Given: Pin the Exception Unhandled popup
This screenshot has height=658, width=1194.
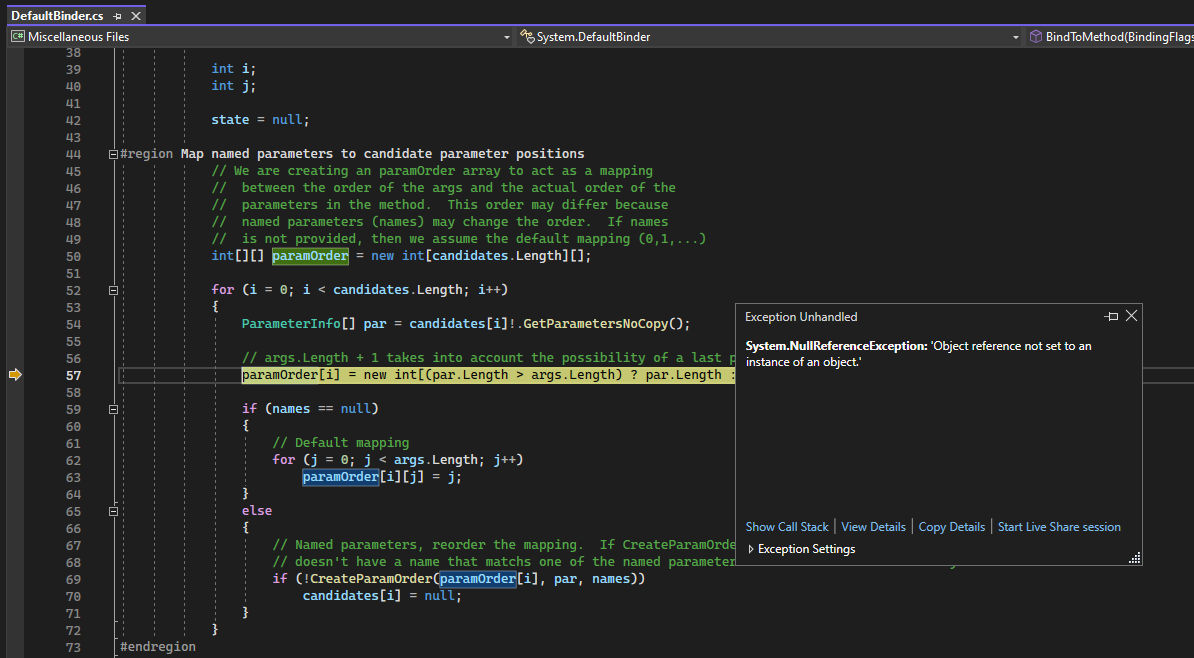Looking at the screenshot, I should (1111, 316).
